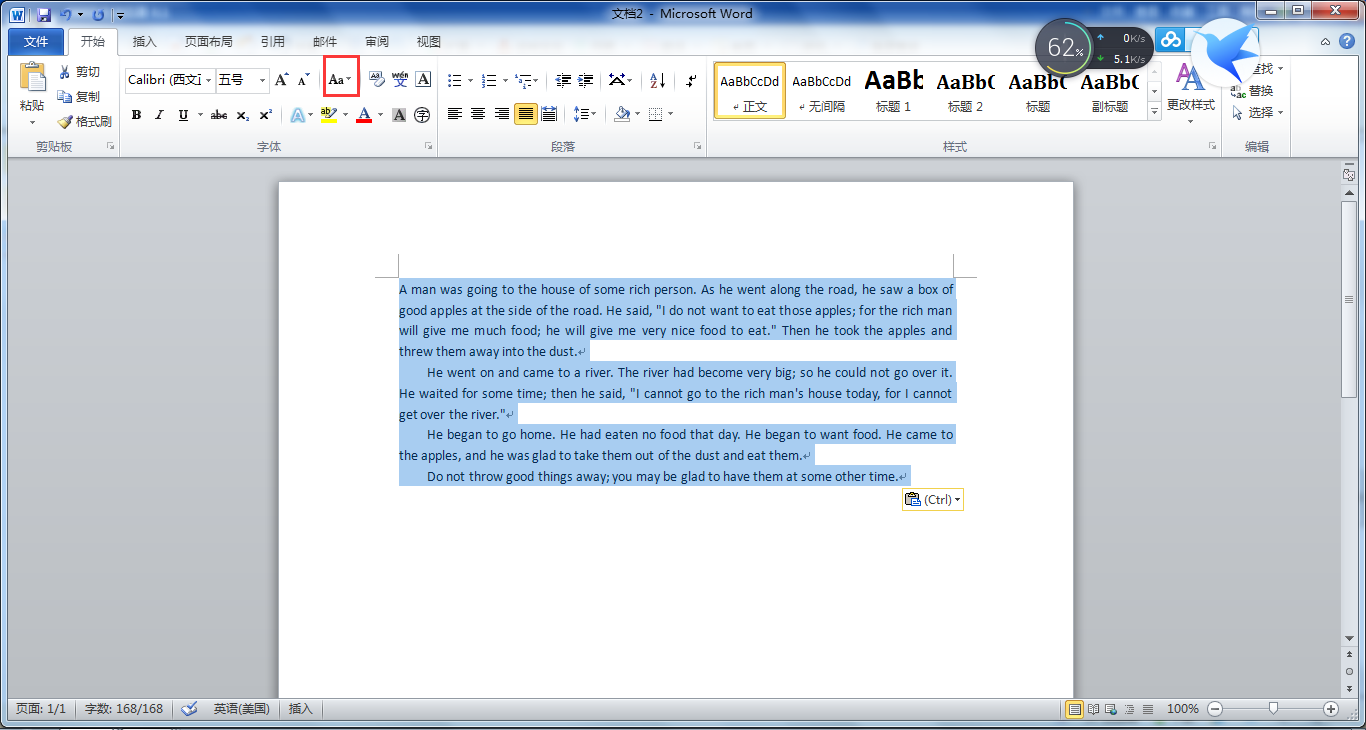Center the paragraph text
1366x730 pixels.
(478, 114)
